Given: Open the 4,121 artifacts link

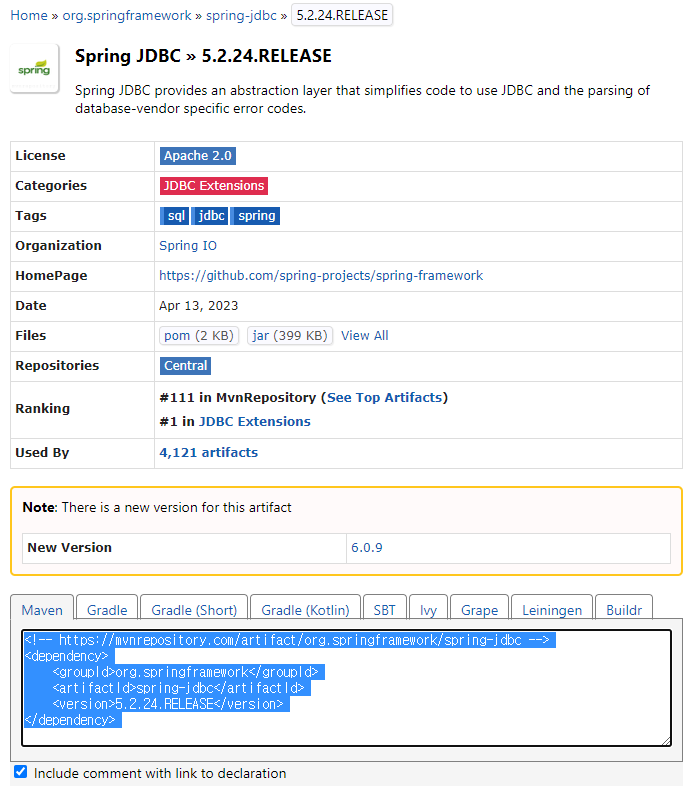Looking at the screenshot, I should (x=209, y=453).
